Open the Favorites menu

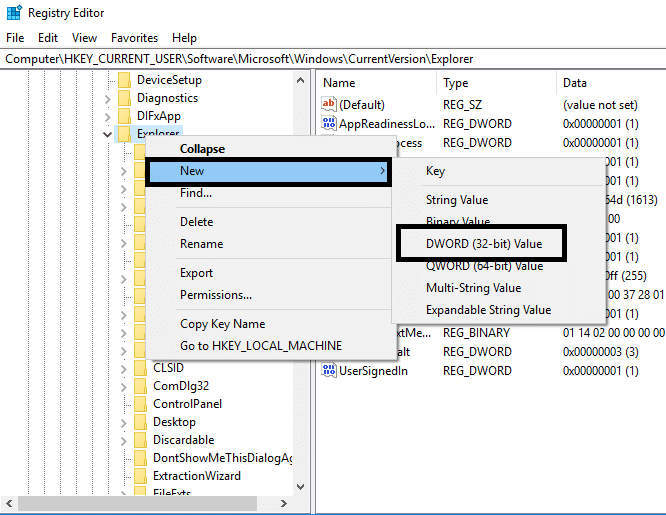coord(134,37)
